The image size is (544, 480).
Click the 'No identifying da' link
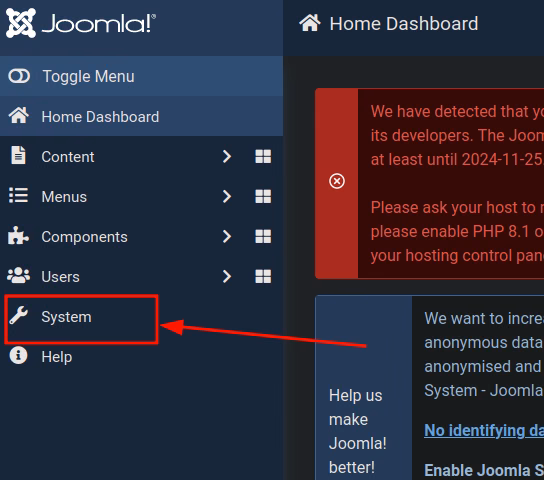[484, 430]
